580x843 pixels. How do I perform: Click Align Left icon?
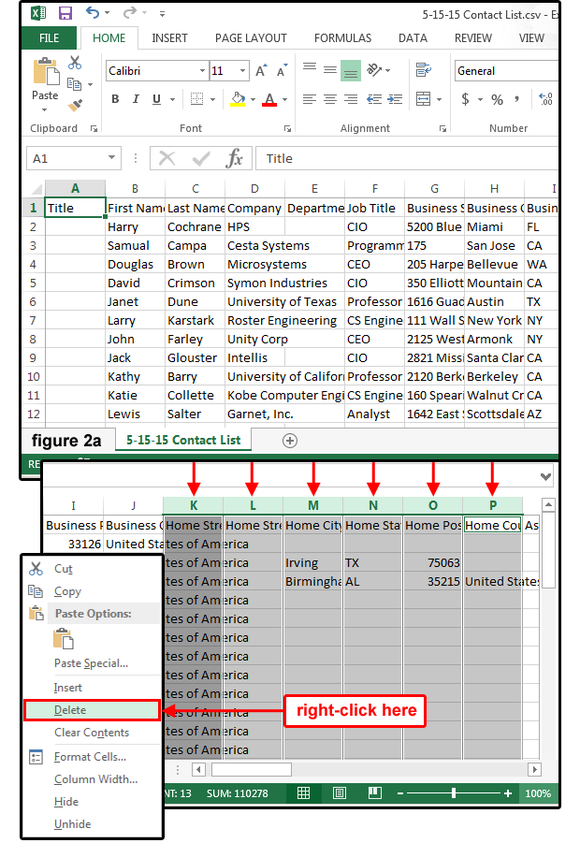point(309,99)
